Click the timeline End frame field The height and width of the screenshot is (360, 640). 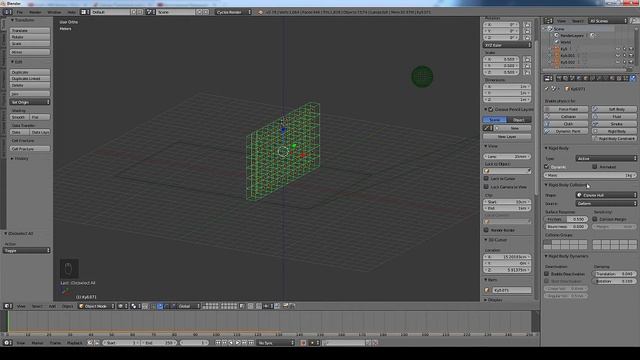click(x=159, y=343)
